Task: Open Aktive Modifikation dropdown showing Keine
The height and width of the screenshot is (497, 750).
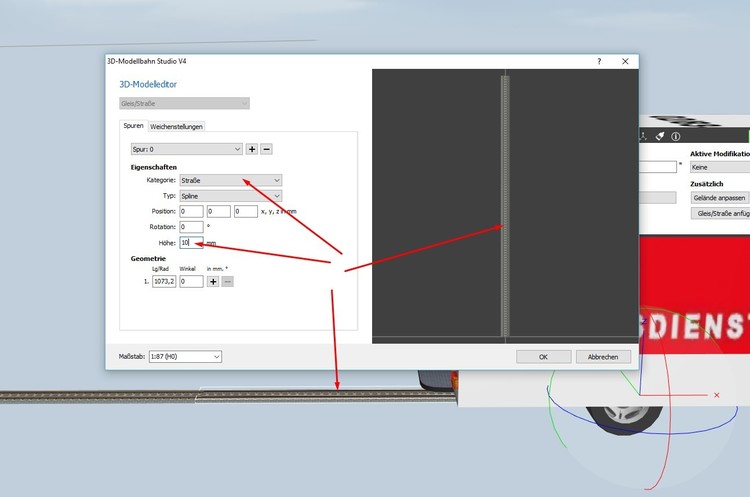Action: (x=720, y=167)
